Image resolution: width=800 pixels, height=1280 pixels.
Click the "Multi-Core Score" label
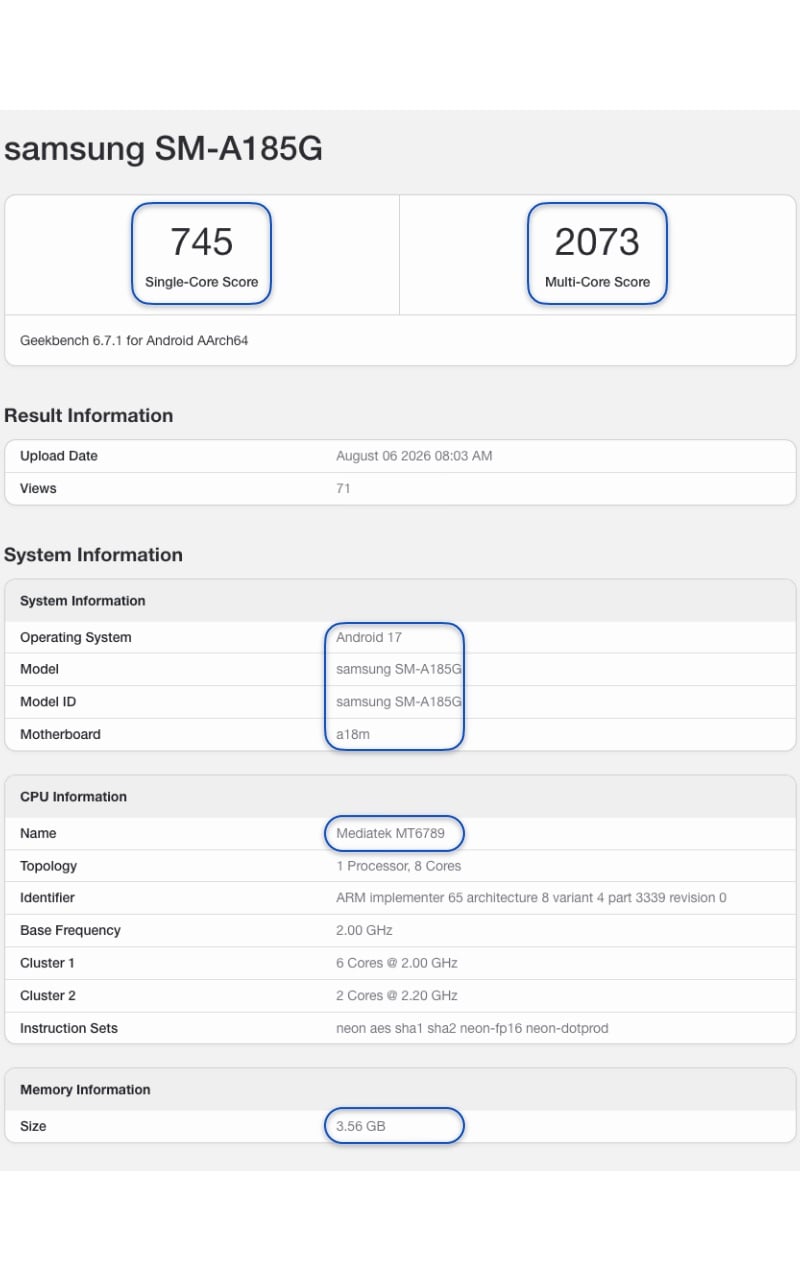click(597, 282)
